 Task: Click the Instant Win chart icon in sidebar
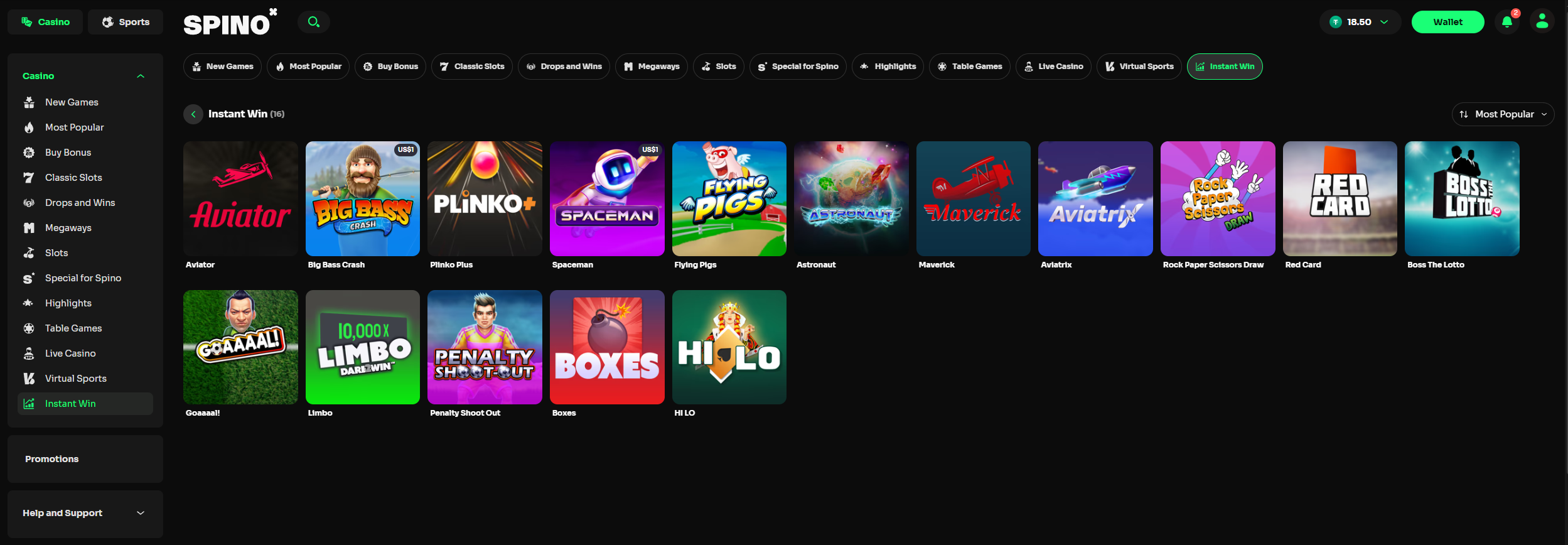pyautogui.click(x=29, y=404)
